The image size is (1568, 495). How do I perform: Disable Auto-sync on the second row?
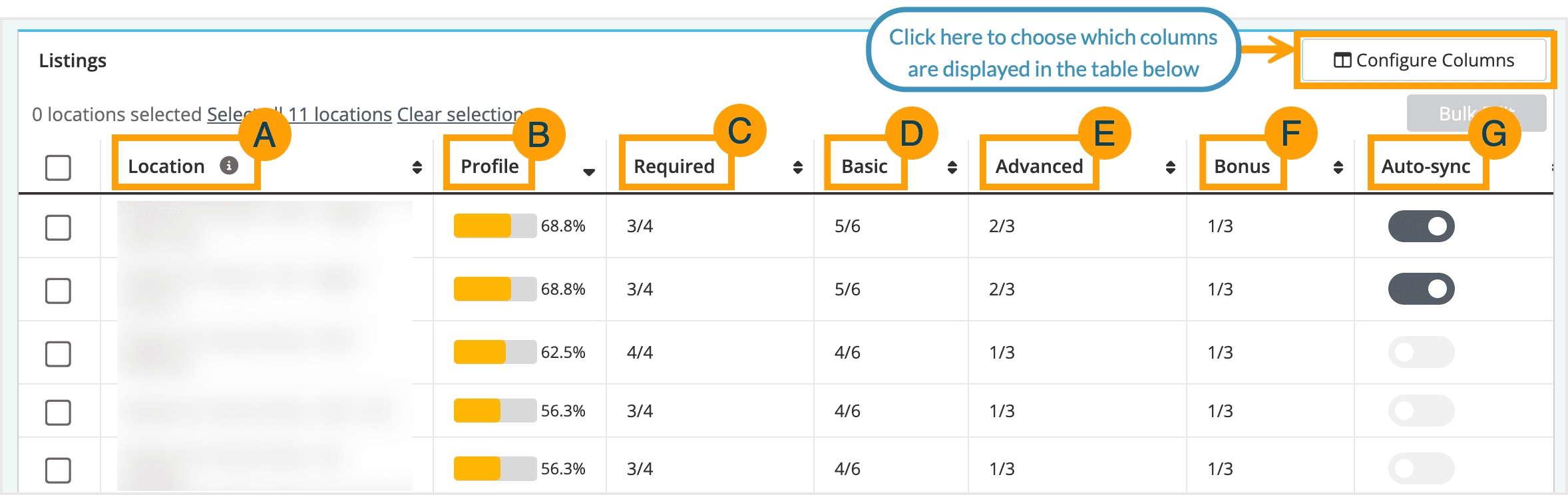(1421, 289)
